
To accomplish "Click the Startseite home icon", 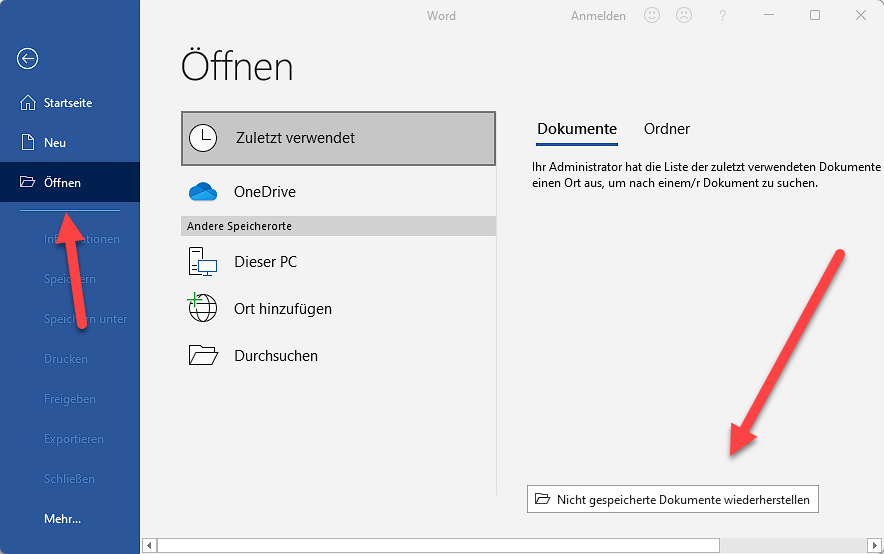I will [28, 103].
